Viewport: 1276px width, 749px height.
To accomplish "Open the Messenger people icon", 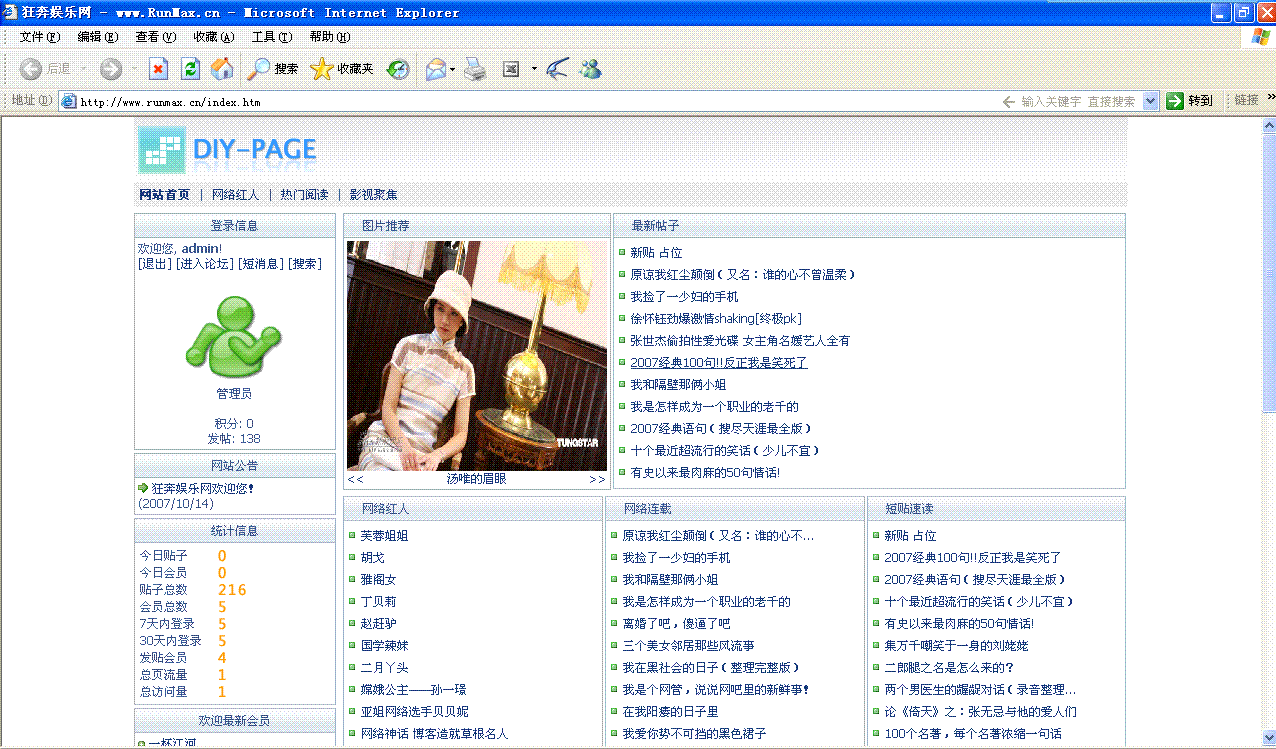I will coord(590,69).
